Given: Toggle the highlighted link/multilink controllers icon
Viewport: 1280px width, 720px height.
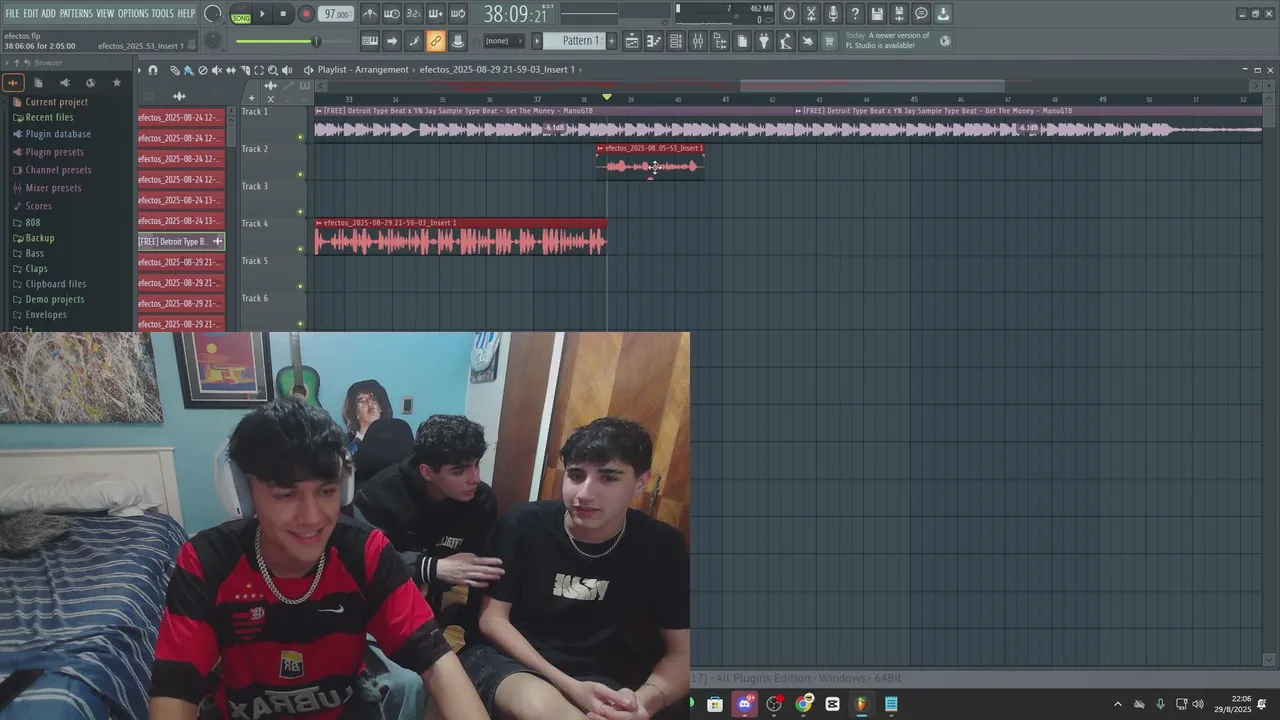Looking at the screenshot, I should click(436, 41).
